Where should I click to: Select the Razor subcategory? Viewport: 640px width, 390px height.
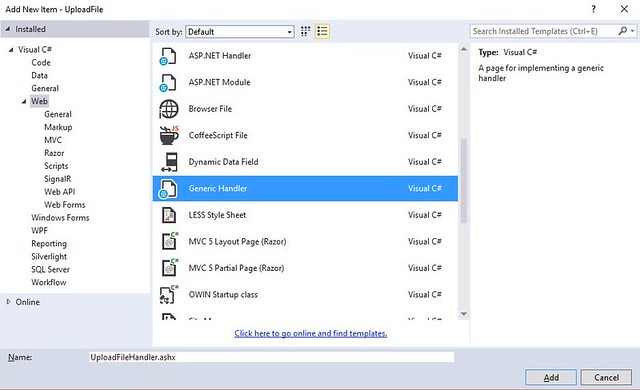(54, 153)
